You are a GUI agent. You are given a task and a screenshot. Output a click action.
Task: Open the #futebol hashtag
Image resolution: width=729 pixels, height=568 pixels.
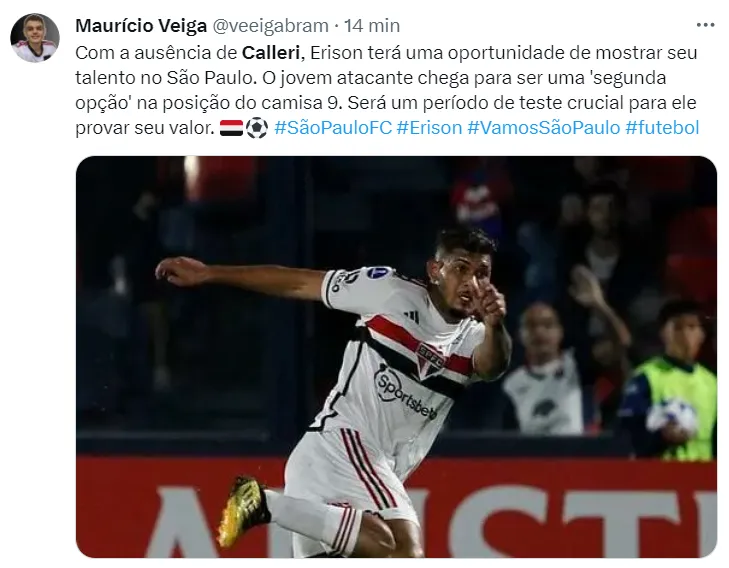coord(662,127)
